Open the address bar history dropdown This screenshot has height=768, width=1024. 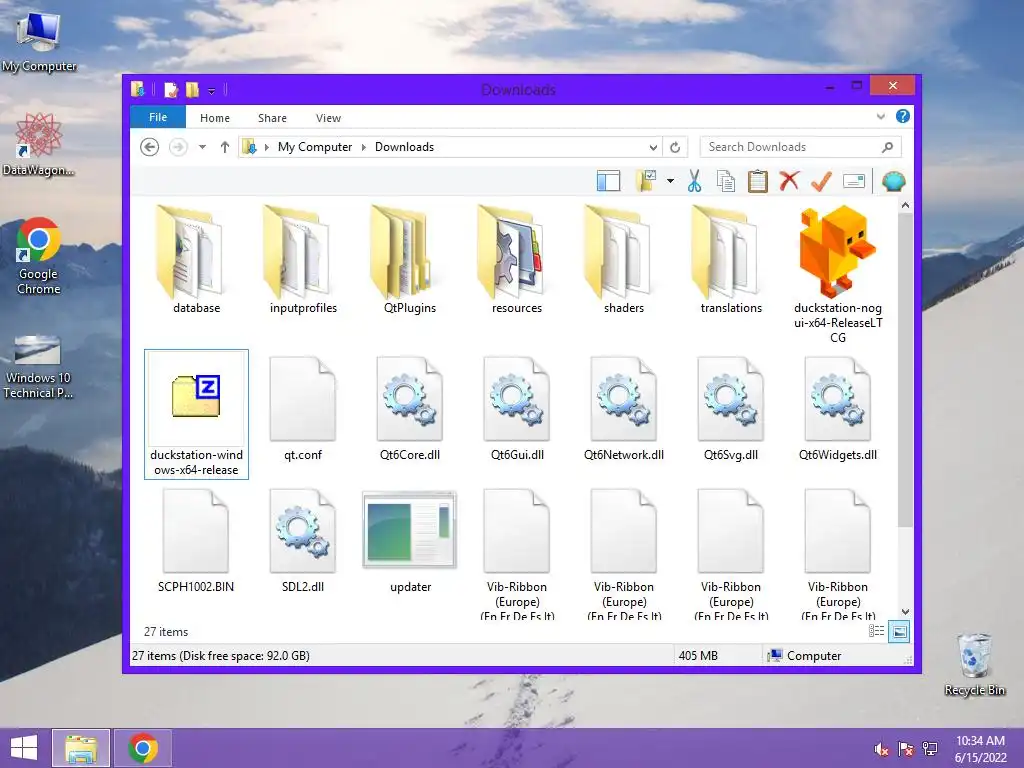653,147
